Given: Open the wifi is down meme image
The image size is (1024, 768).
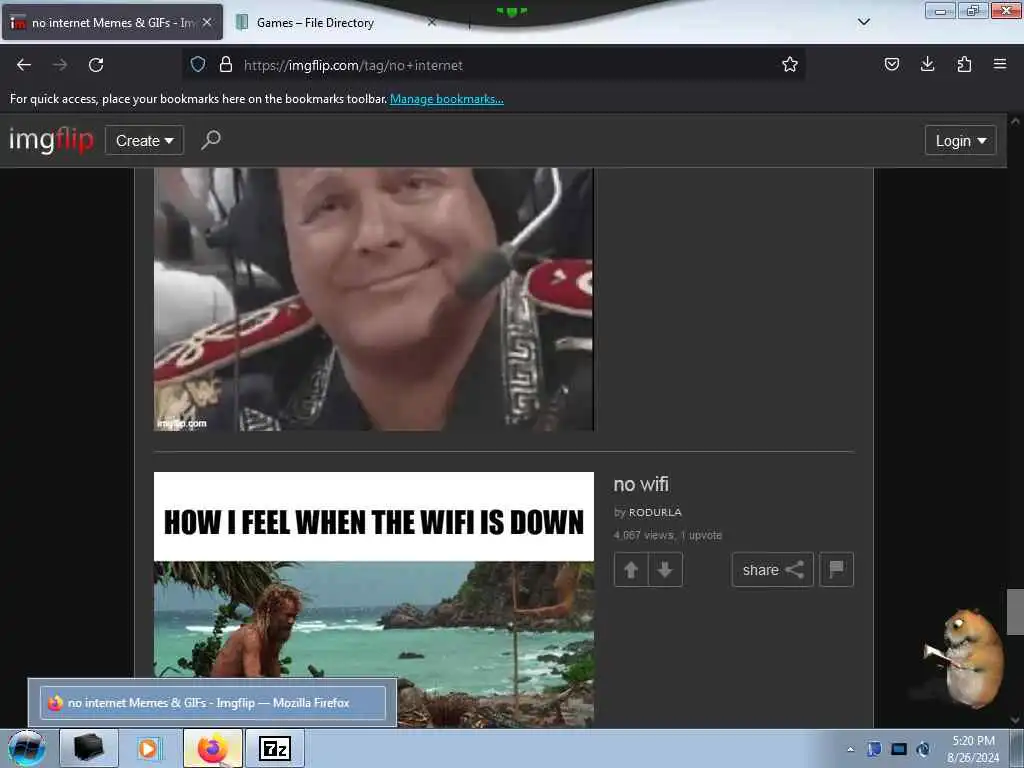Looking at the screenshot, I should tap(374, 600).
